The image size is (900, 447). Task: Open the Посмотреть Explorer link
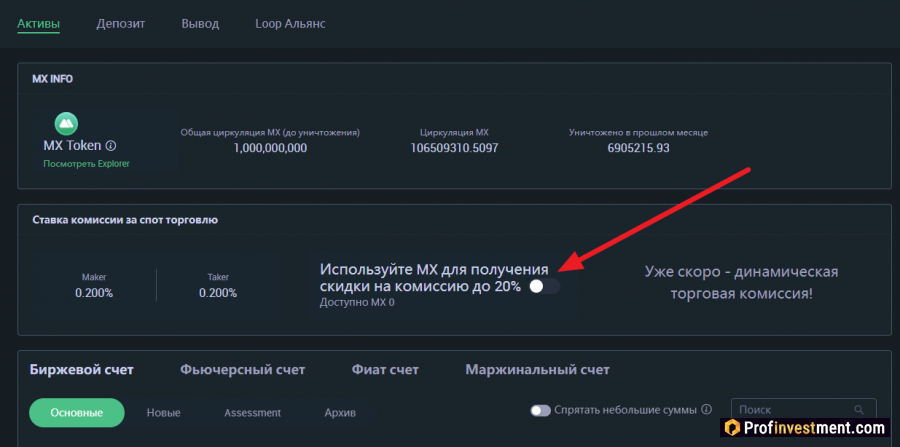pos(87,164)
